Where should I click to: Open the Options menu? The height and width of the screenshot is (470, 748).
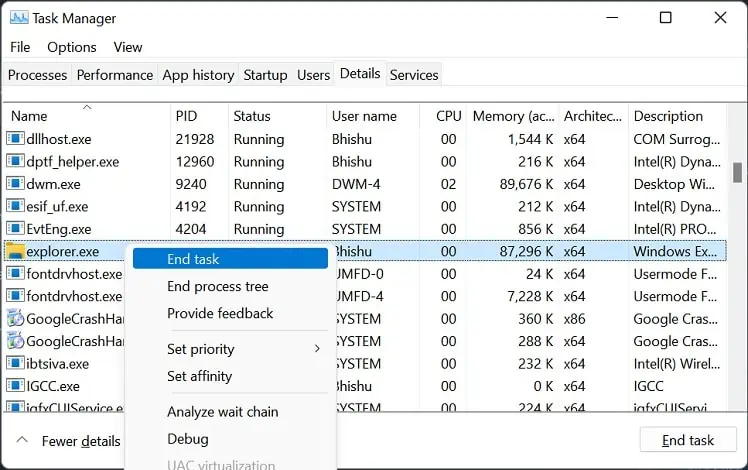coord(72,47)
